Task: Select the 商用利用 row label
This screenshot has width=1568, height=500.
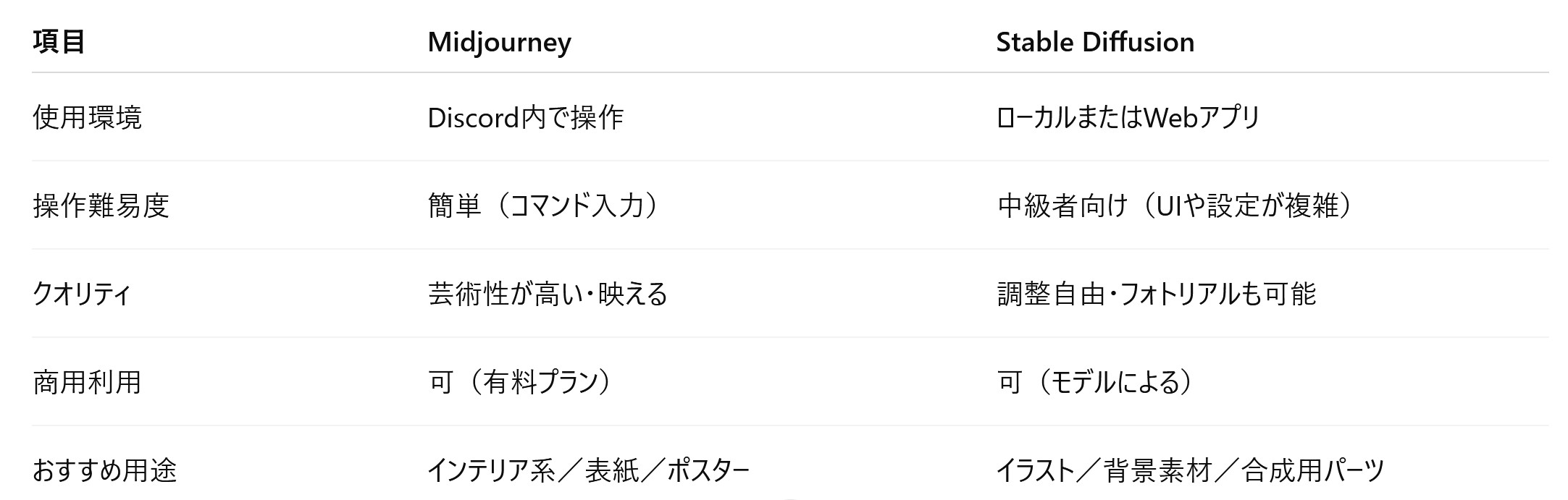Action: (x=87, y=383)
